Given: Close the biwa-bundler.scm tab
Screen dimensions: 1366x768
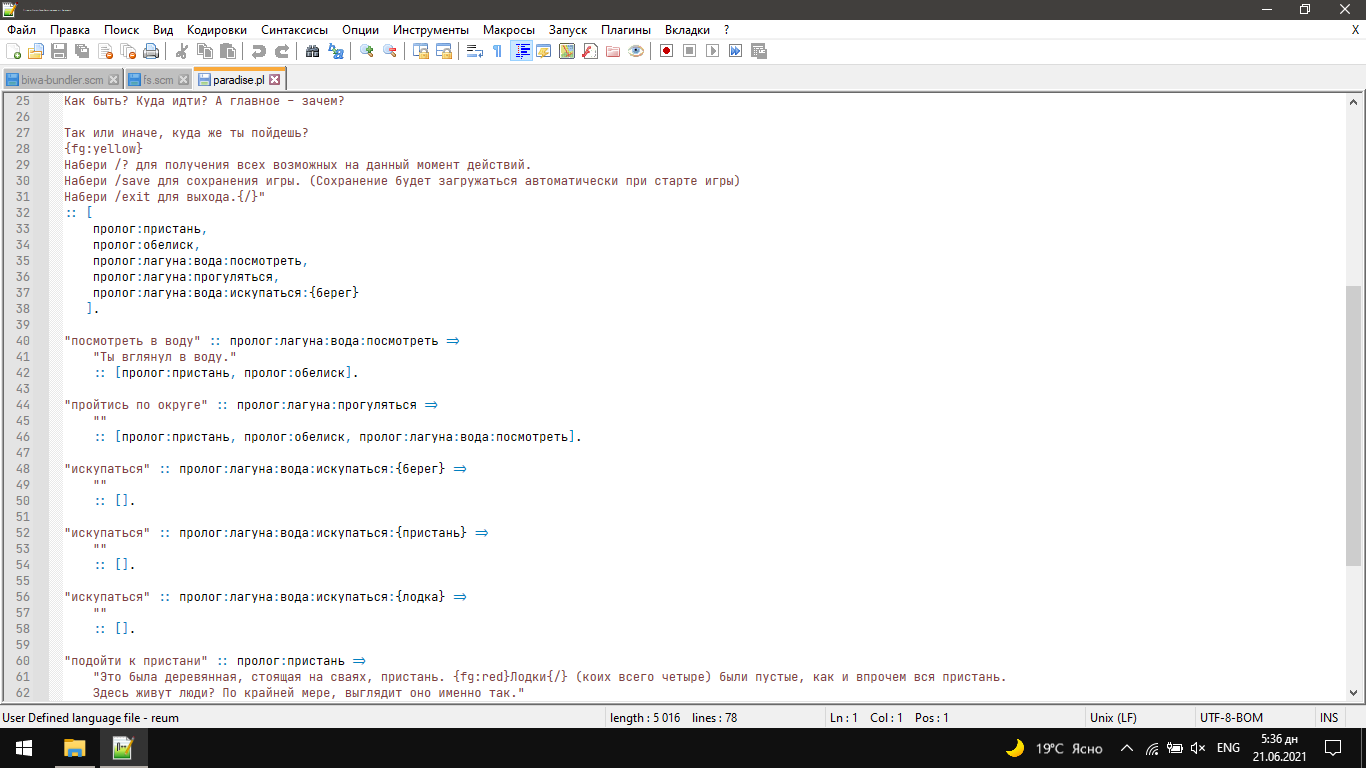Looking at the screenshot, I should [x=113, y=80].
